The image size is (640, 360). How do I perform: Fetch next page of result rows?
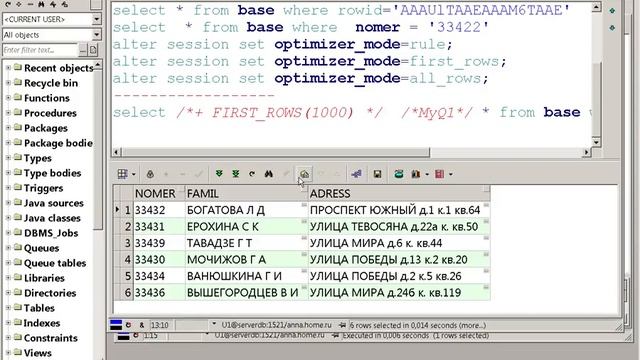tap(219, 174)
